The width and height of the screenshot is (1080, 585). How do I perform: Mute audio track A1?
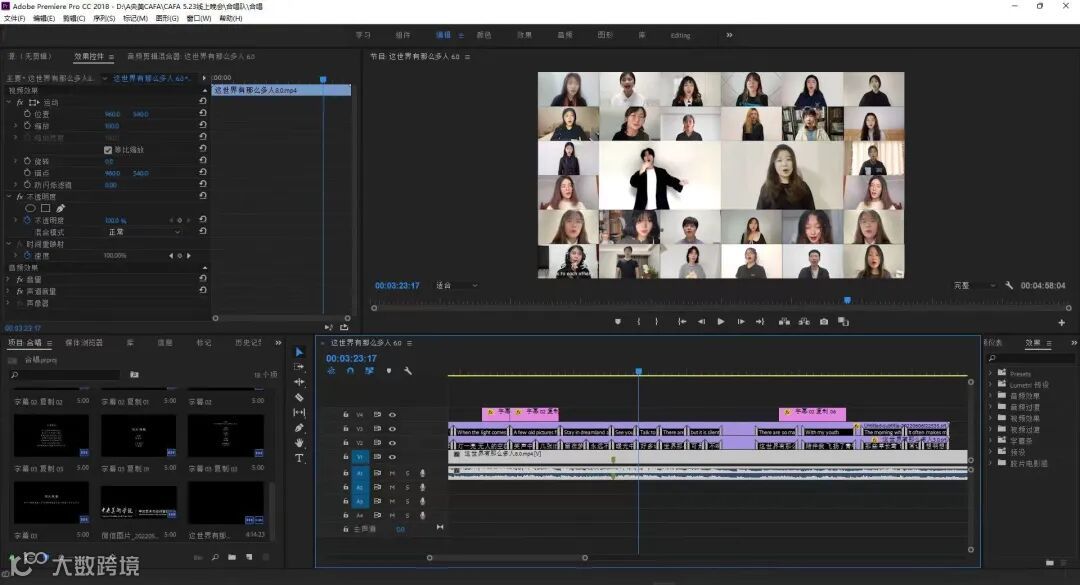(392, 473)
